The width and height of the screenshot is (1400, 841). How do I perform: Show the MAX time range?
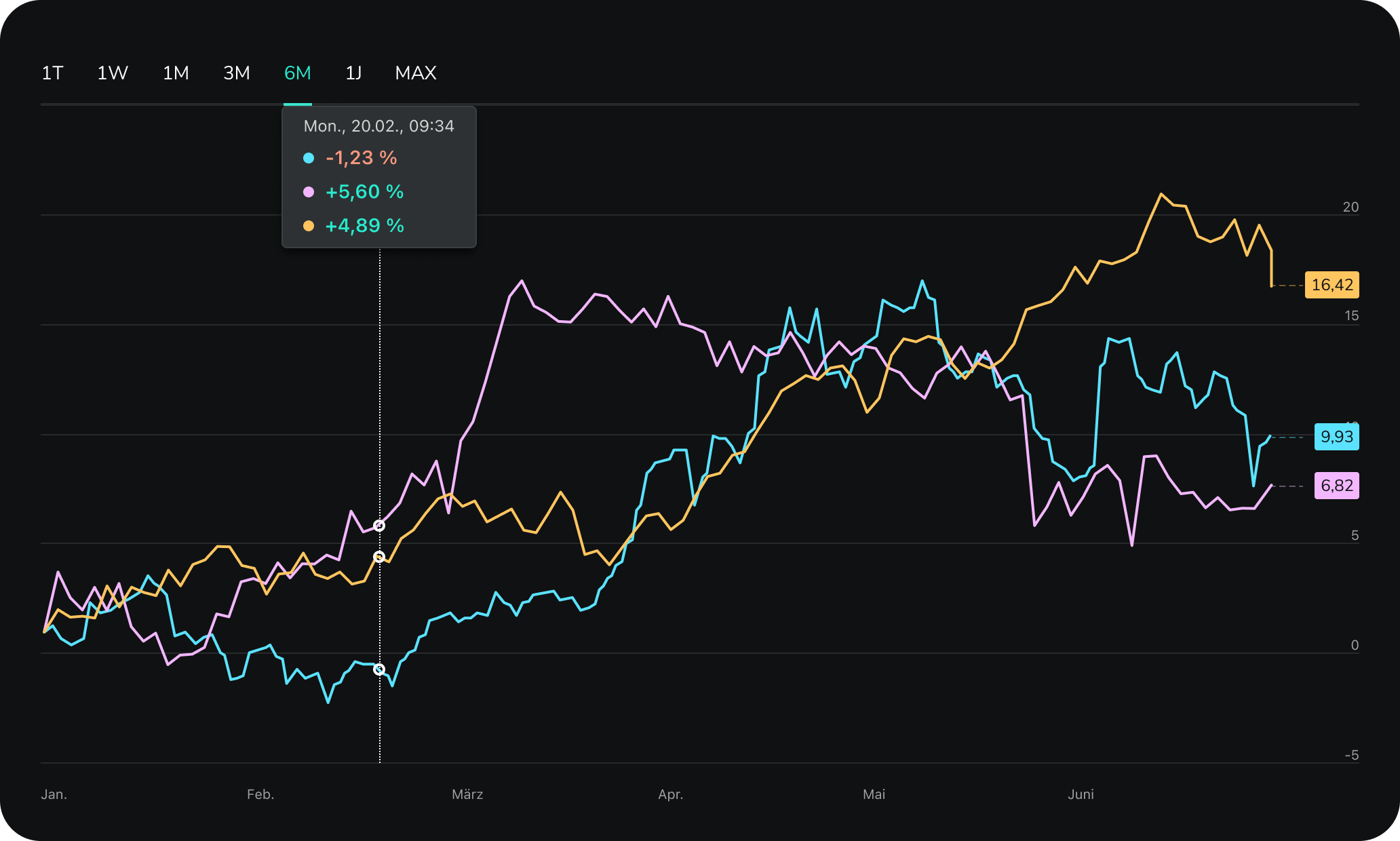click(416, 73)
